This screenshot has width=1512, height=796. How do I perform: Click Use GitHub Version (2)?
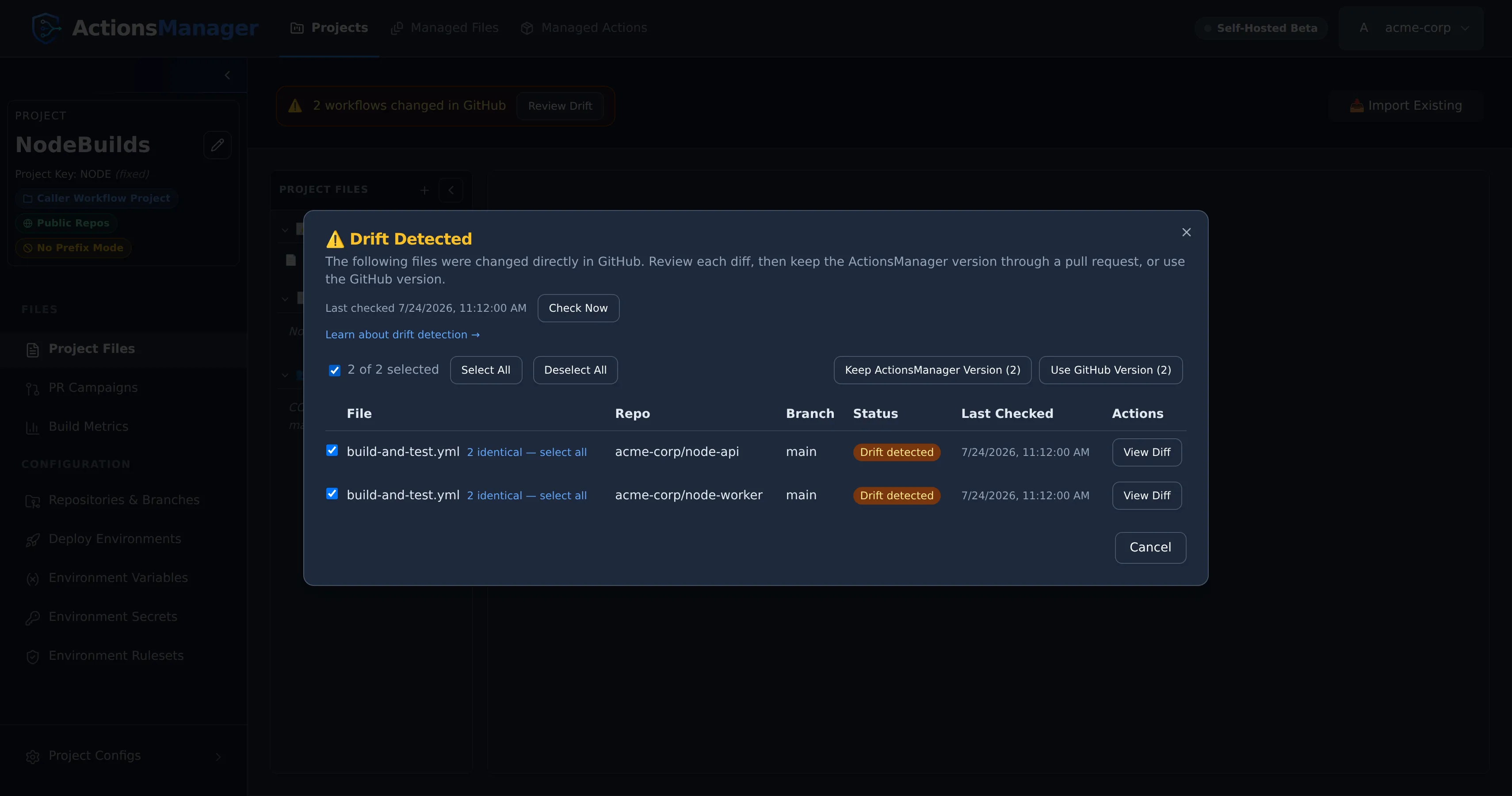tap(1111, 370)
